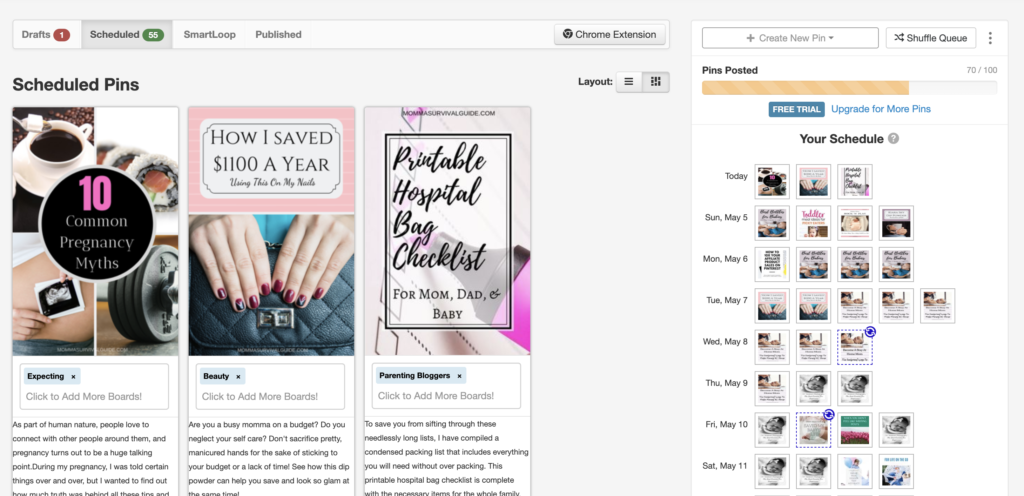
Task: Edit the dip powder pin description
Action: [271, 457]
